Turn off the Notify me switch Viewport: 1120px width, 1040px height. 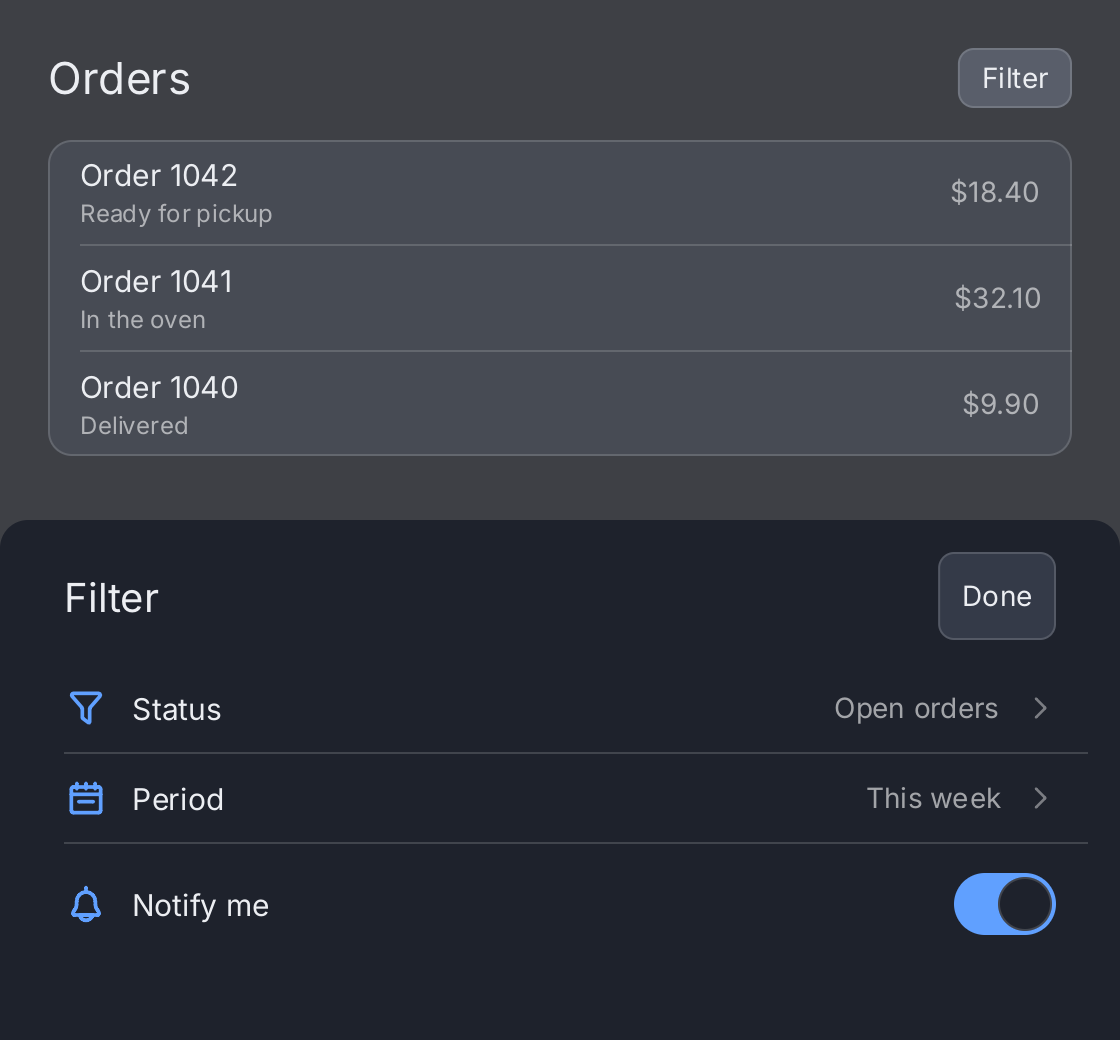click(1004, 904)
